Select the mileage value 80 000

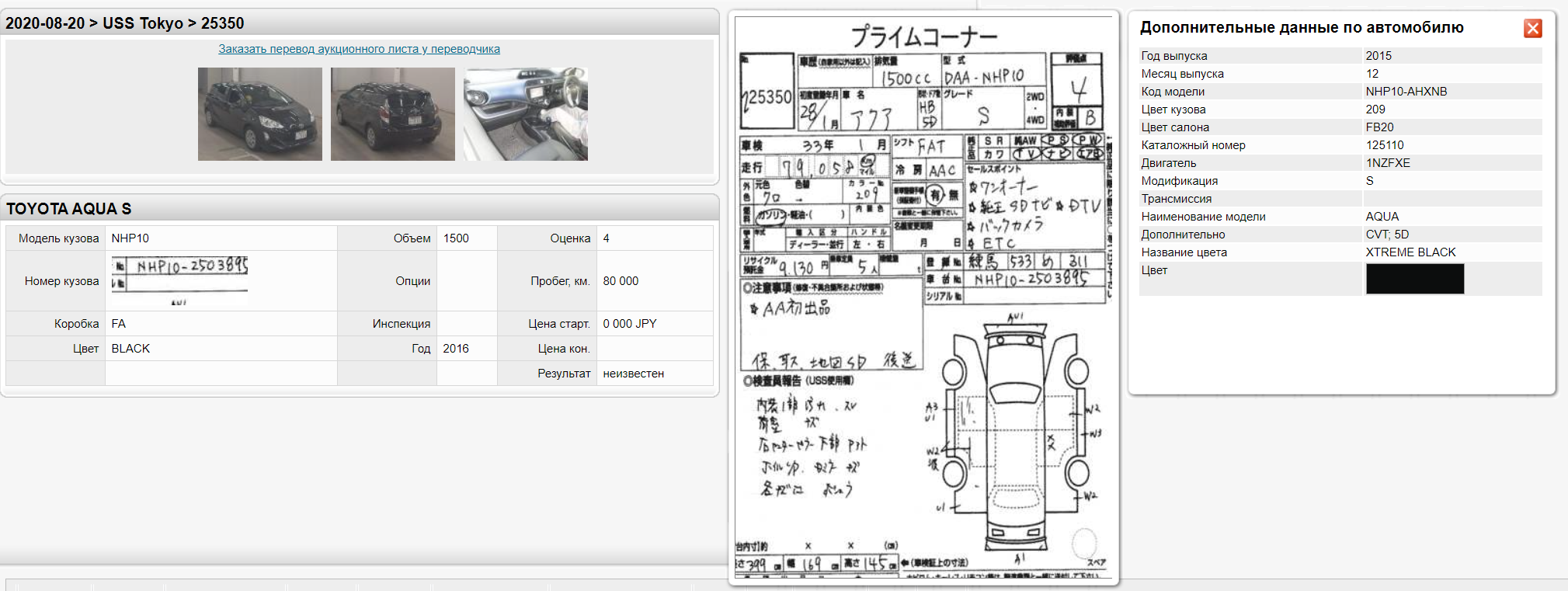(621, 281)
